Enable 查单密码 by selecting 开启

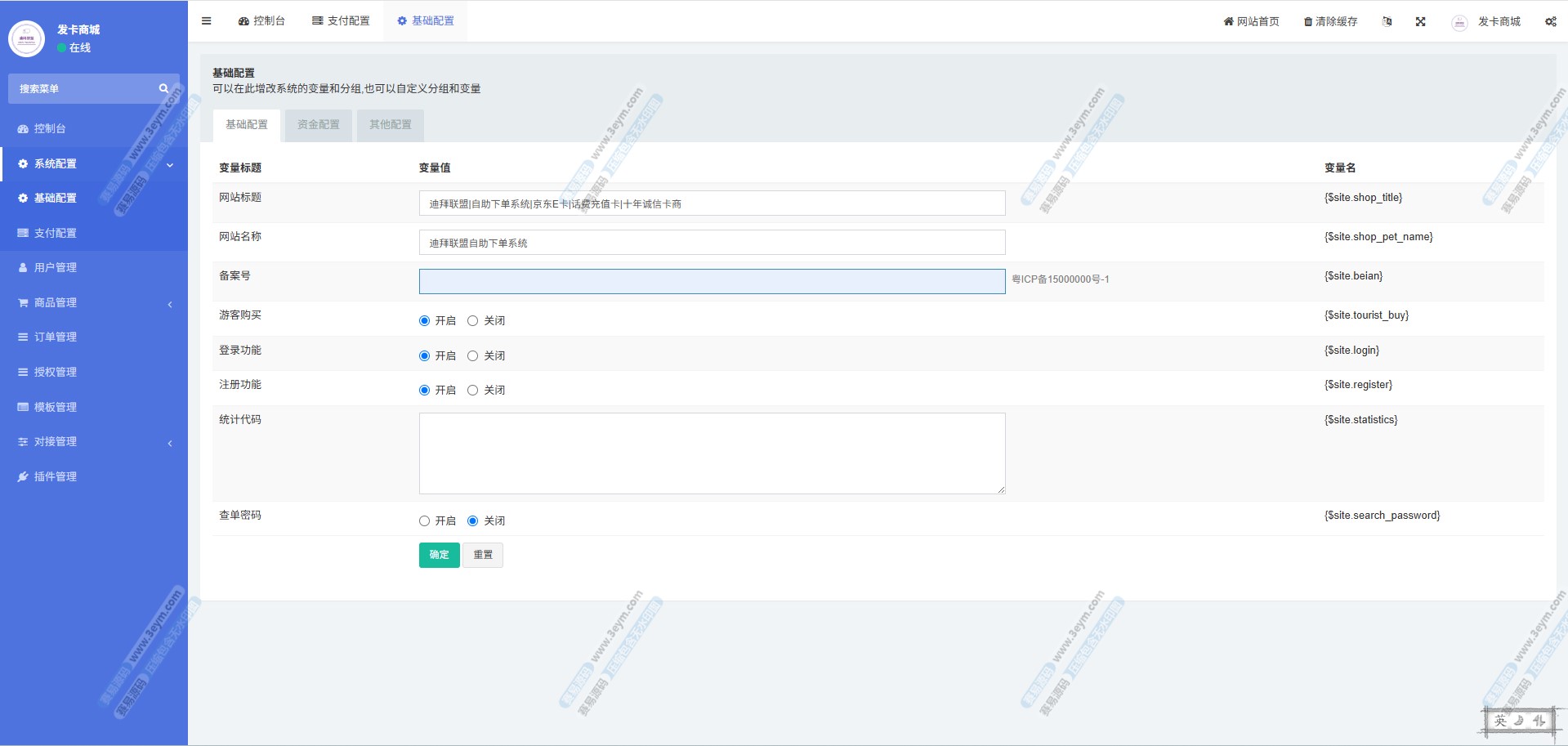pyautogui.click(x=424, y=521)
